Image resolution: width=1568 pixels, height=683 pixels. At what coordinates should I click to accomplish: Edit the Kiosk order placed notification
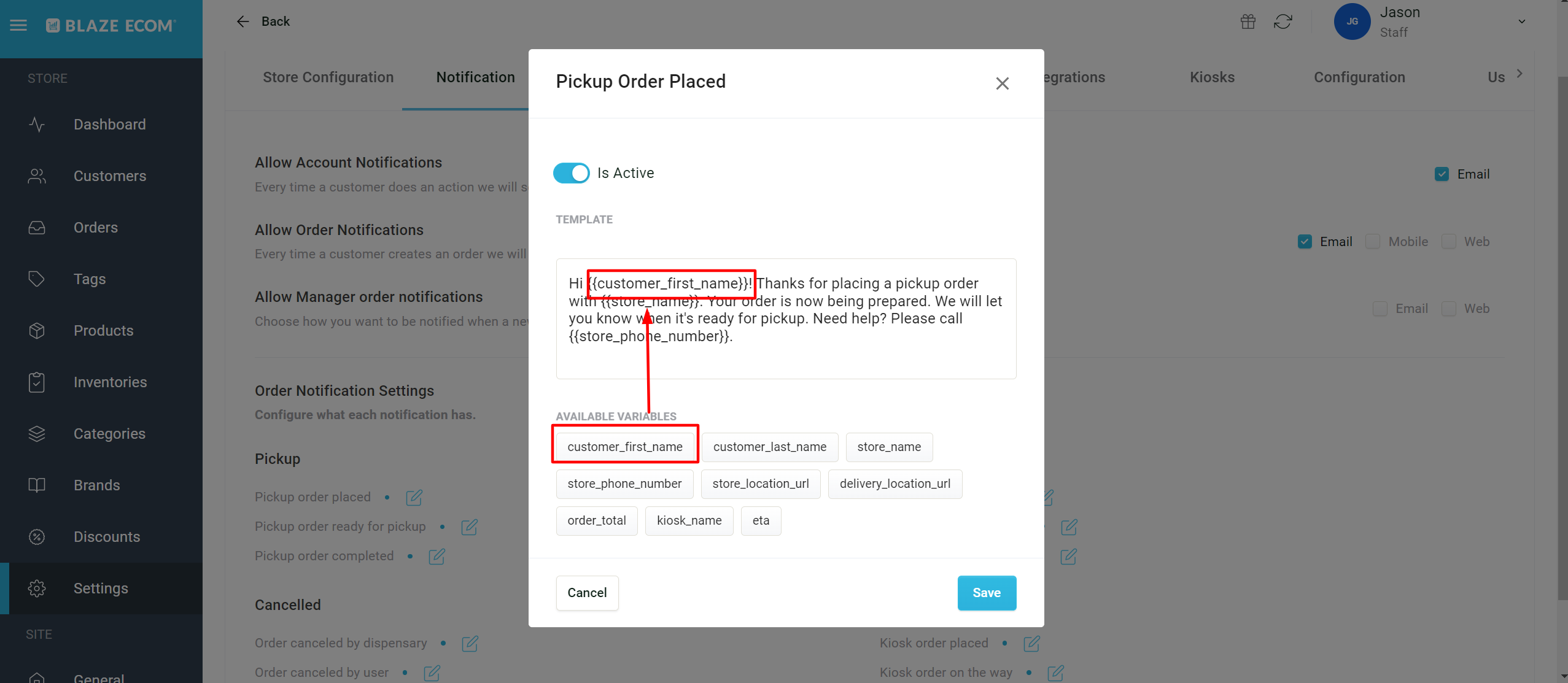click(x=1031, y=643)
